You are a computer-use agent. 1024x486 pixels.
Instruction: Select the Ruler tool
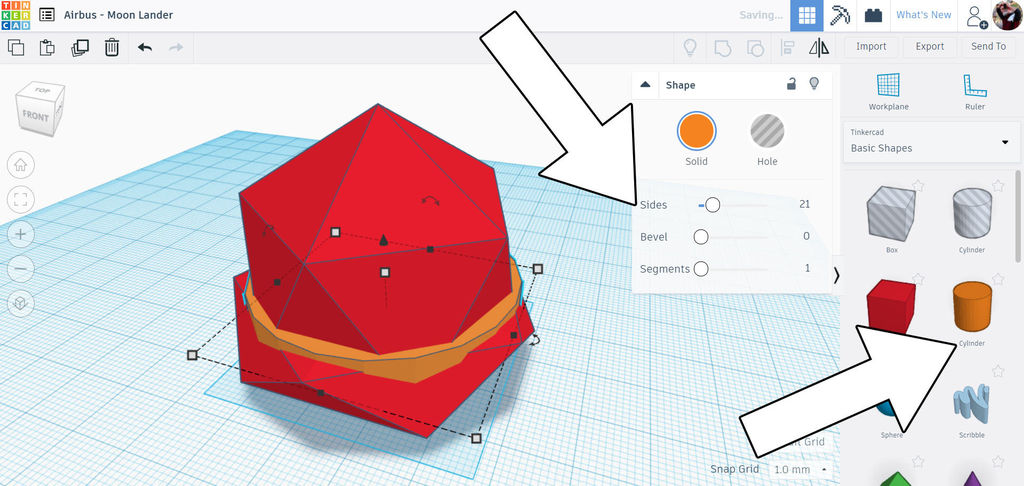(974, 91)
